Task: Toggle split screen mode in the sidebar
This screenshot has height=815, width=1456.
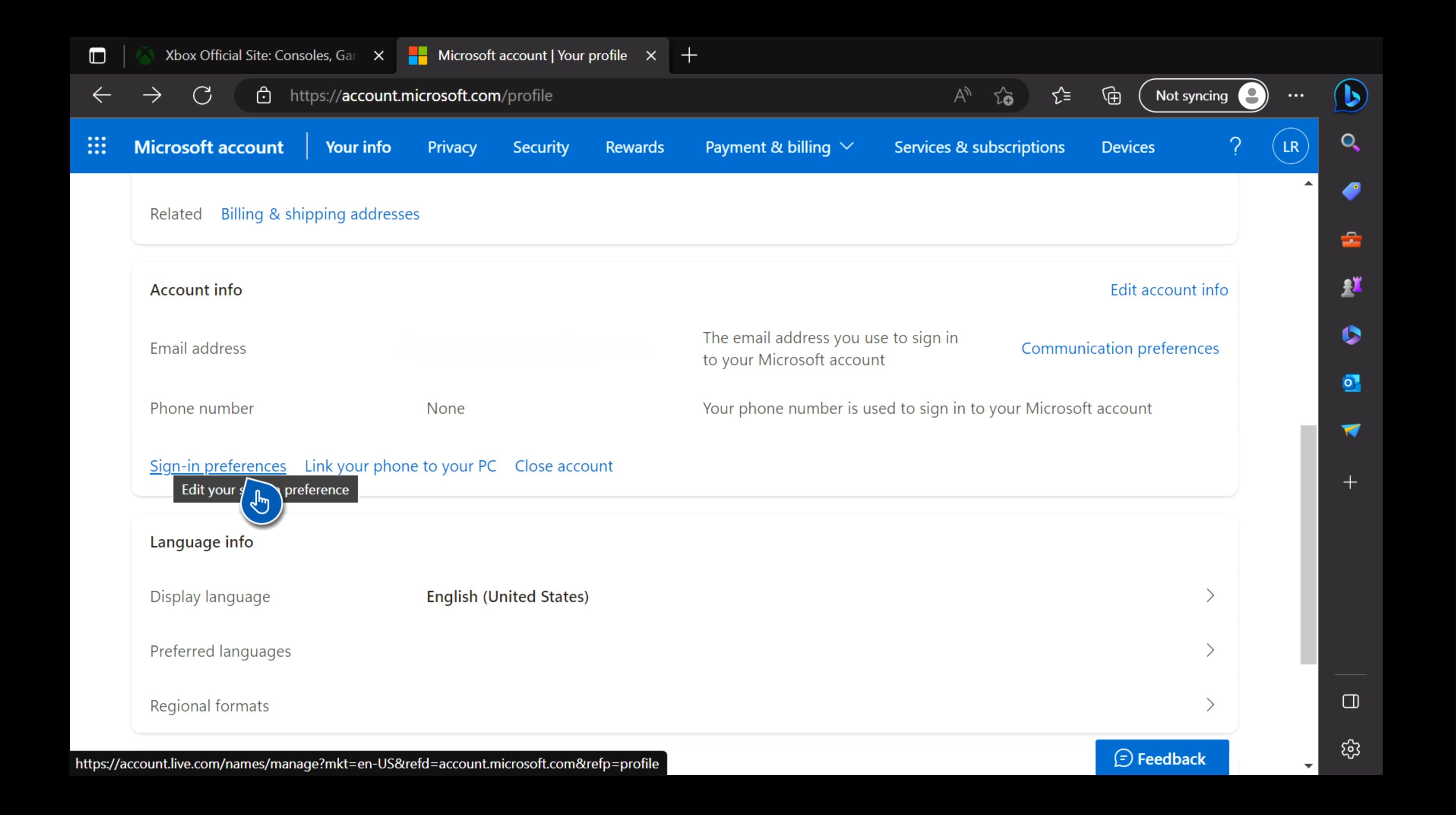Action: click(x=1351, y=701)
